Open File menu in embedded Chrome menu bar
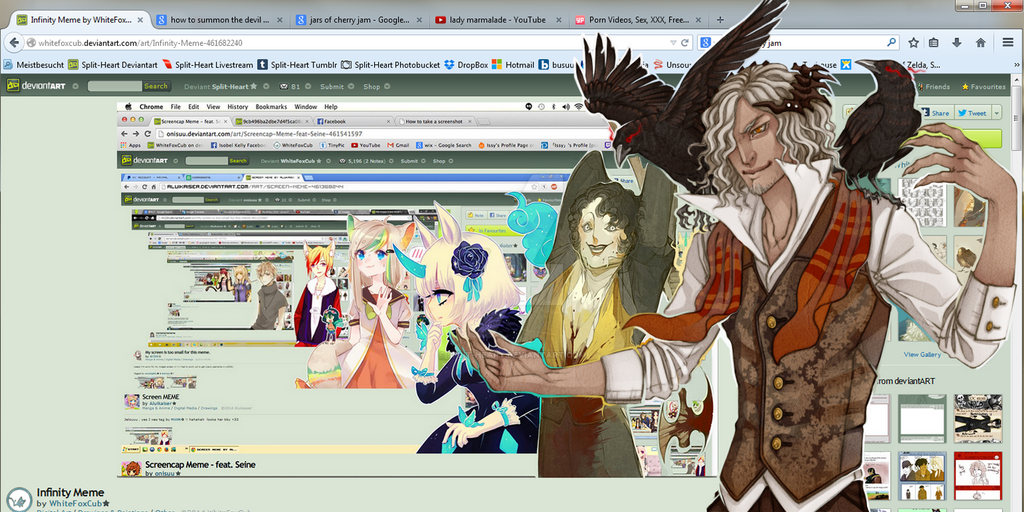The width and height of the screenshot is (1024, 512). [175, 106]
